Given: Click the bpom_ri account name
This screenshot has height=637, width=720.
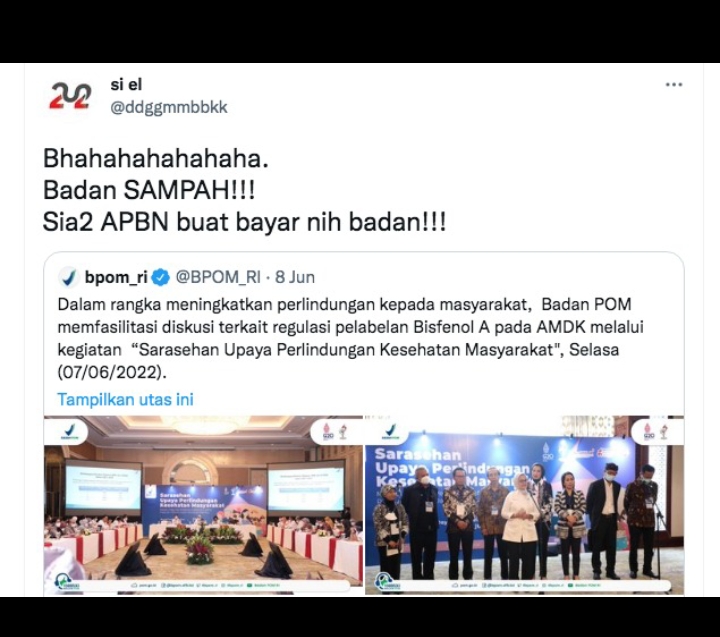Looking at the screenshot, I should [116, 277].
